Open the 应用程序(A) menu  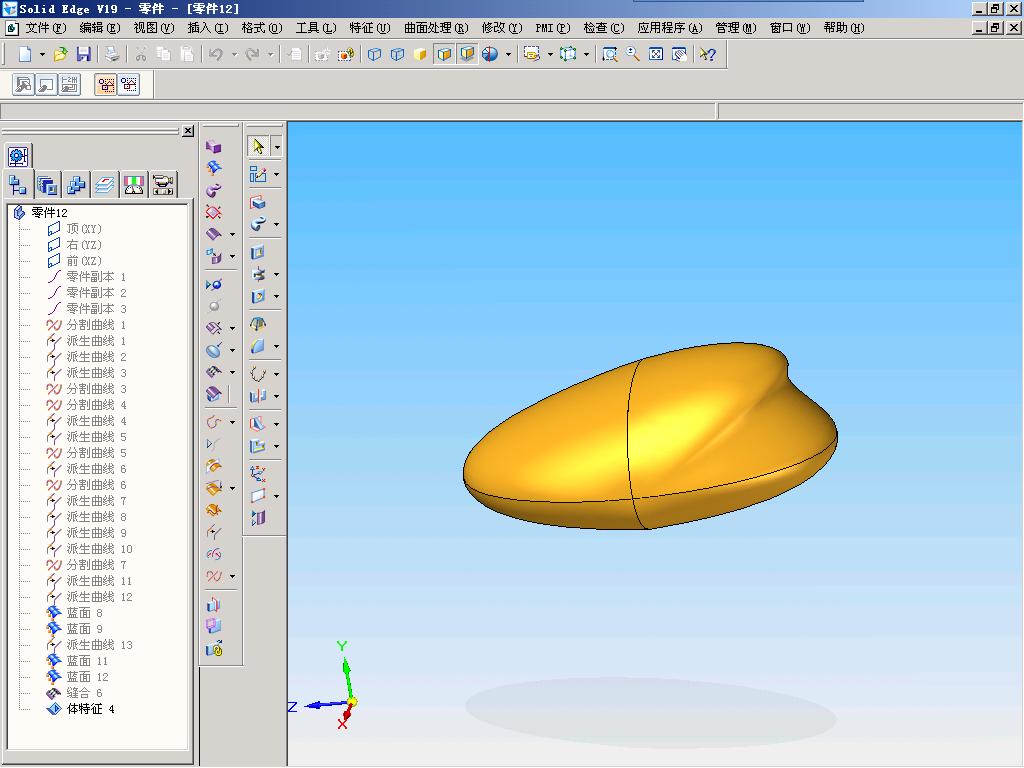(670, 28)
